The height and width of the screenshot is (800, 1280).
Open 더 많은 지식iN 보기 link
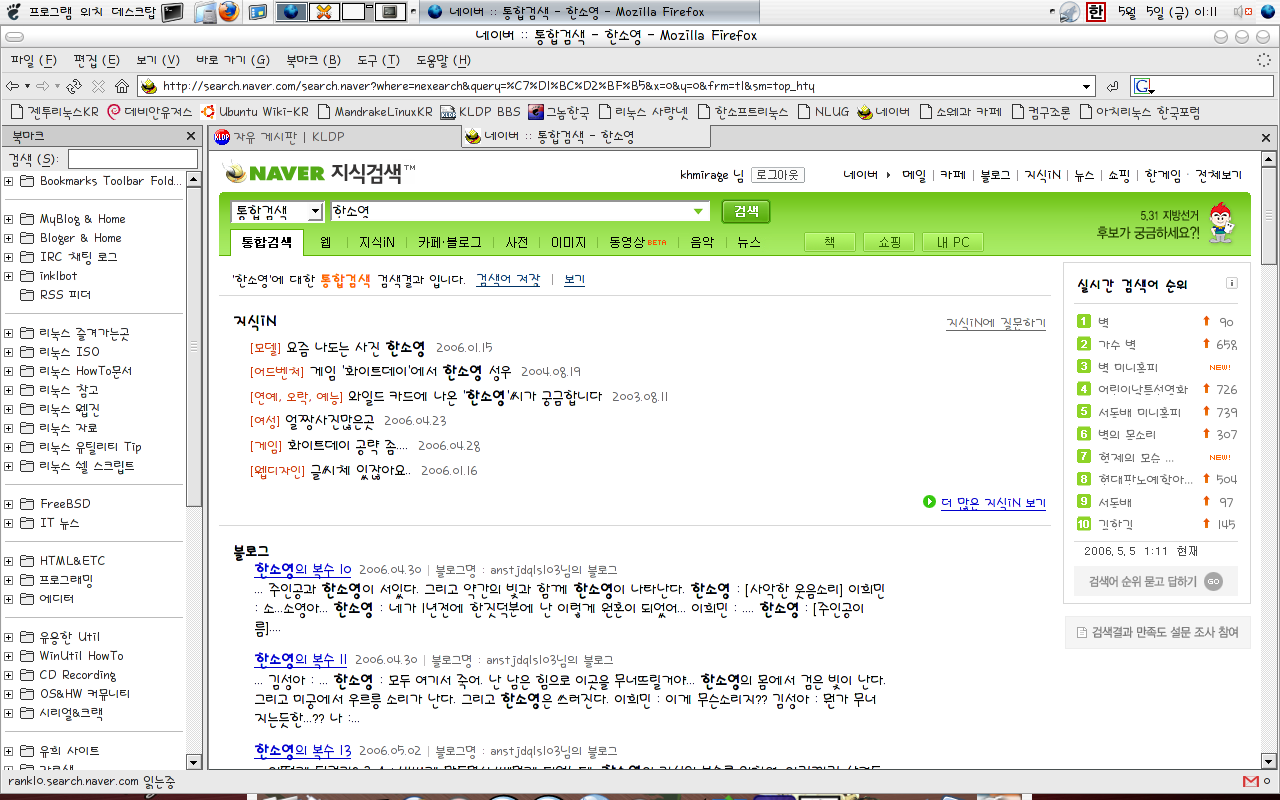coord(993,502)
